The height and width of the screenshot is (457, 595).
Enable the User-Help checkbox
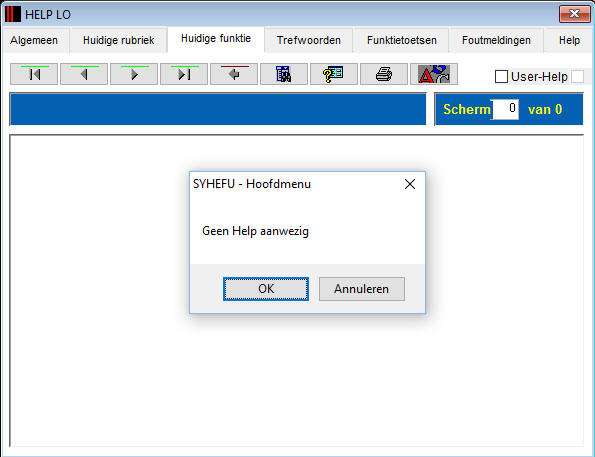tap(501, 77)
